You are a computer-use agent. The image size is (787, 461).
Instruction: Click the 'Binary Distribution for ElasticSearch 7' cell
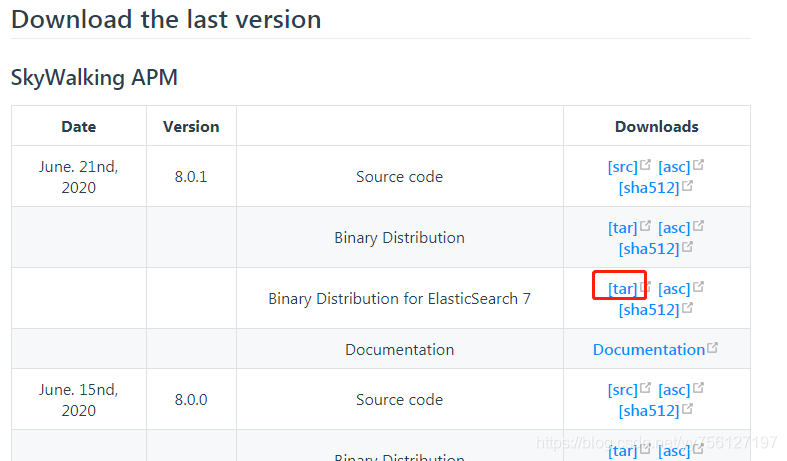pyautogui.click(x=400, y=299)
